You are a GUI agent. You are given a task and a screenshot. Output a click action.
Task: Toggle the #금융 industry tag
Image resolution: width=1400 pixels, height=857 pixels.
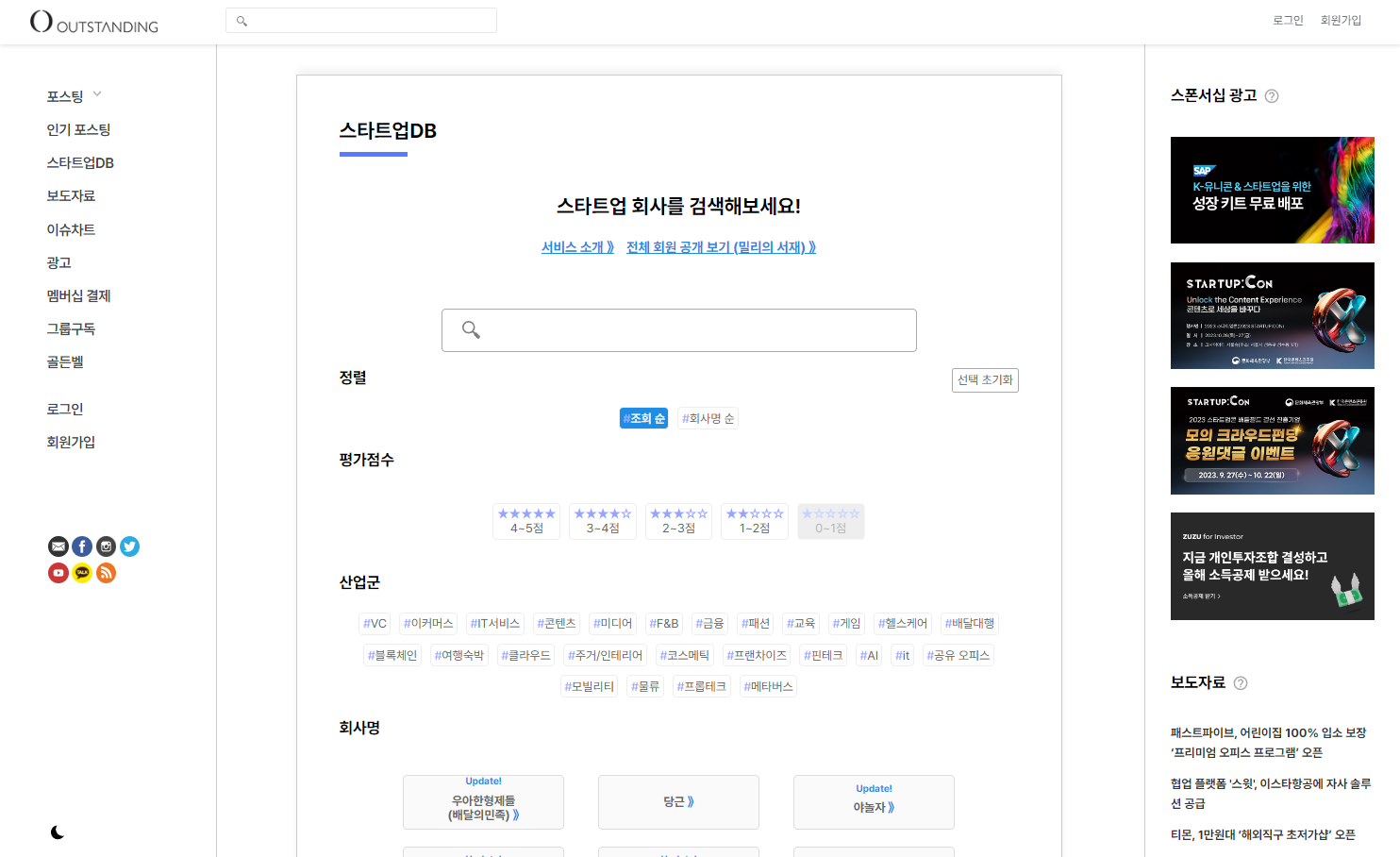[709, 624]
